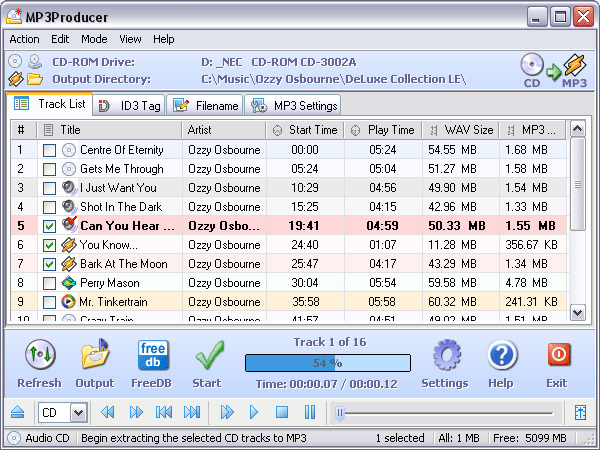Open the Mode menu
Viewport: 600px width, 450px height.
pyautogui.click(x=94, y=39)
